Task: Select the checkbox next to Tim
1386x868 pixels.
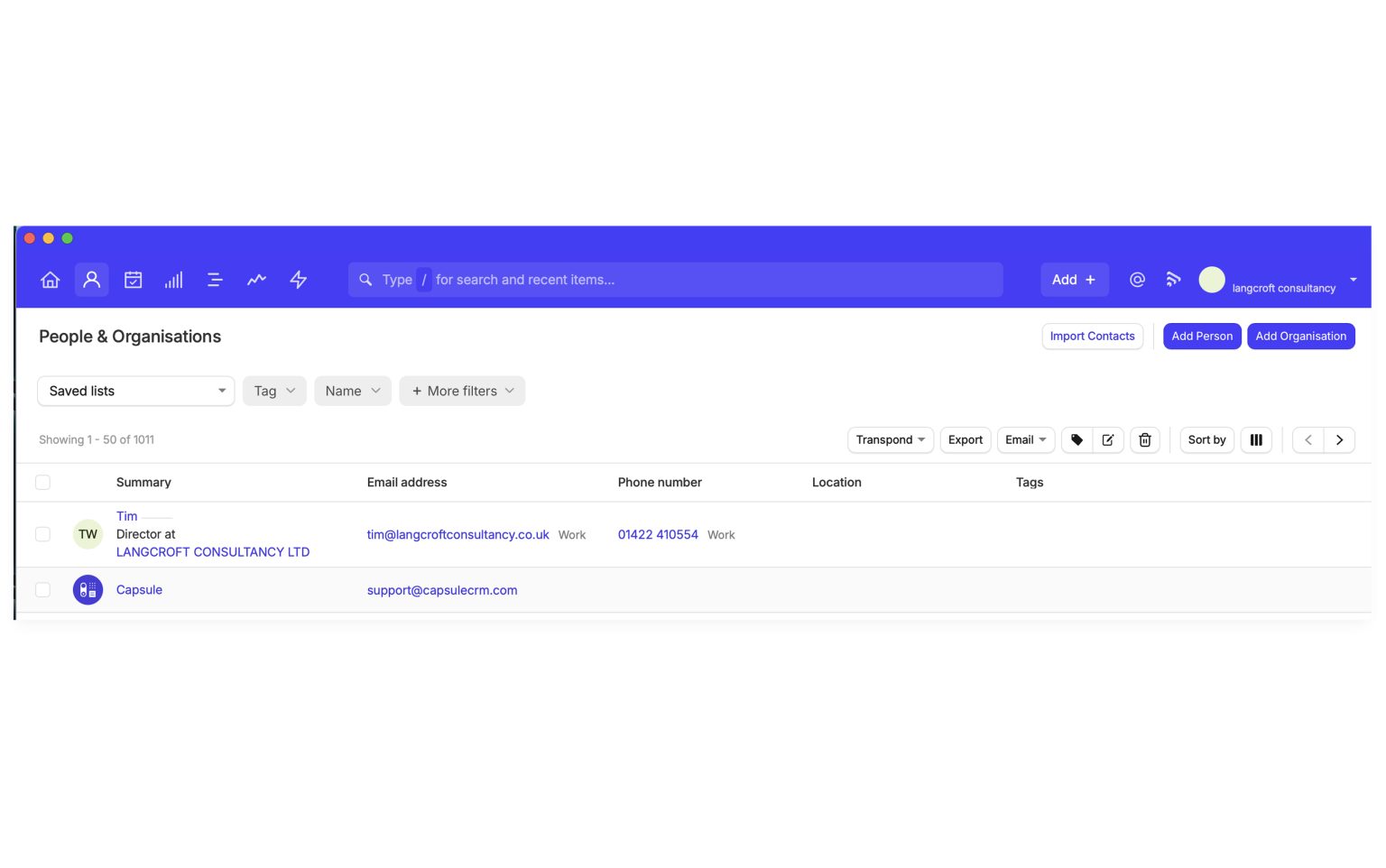Action: (x=42, y=534)
